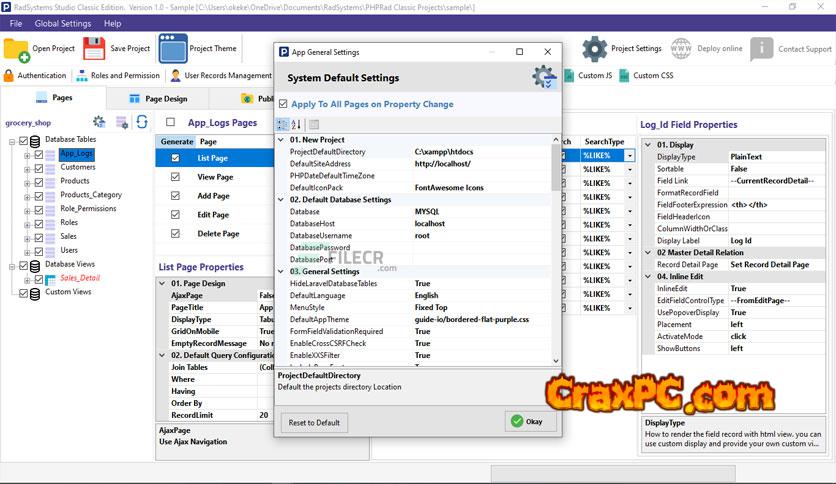
Task: Open the Project Theme icon
Action: pyautogui.click(x=173, y=49)
